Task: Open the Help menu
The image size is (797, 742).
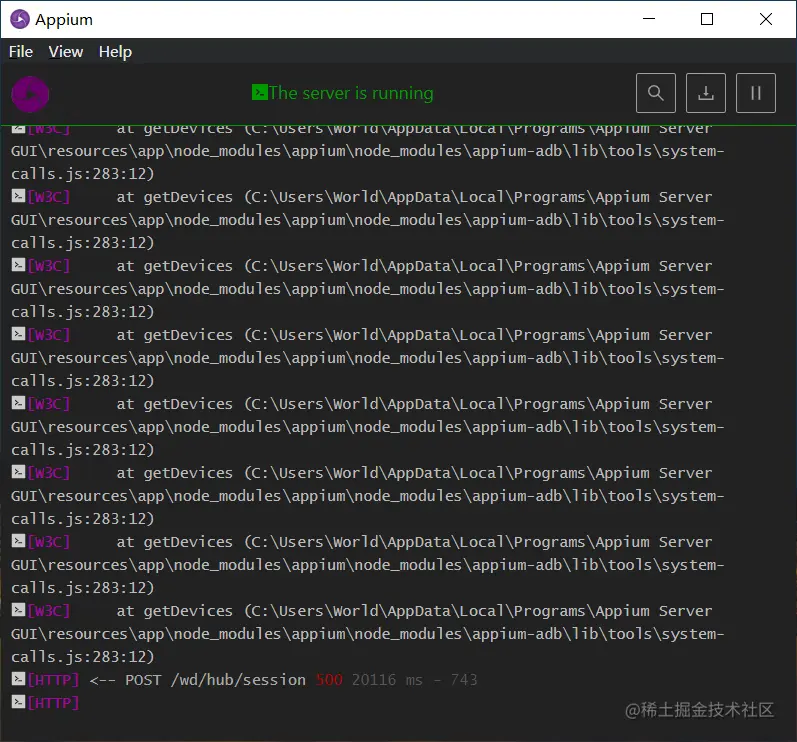Action: coord(115,52)
